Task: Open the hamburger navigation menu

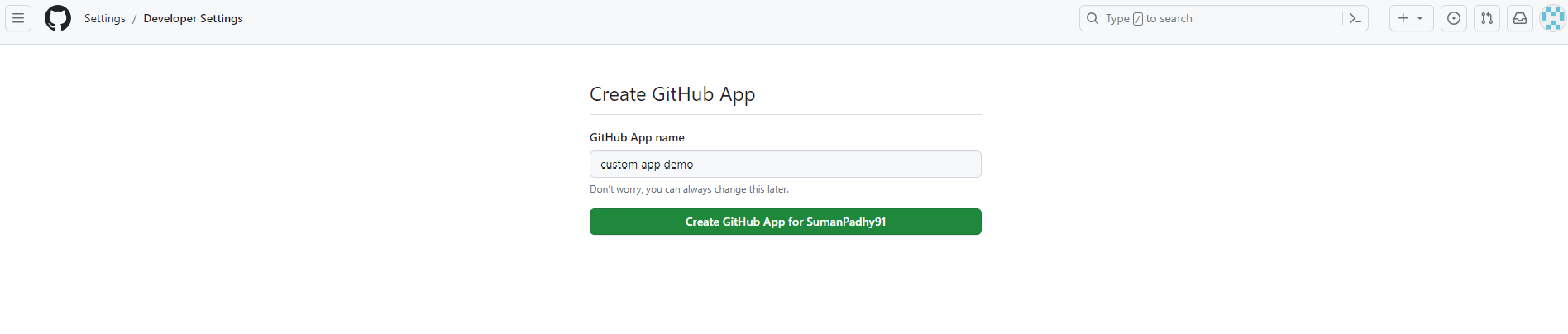Action: click(18, 18)
